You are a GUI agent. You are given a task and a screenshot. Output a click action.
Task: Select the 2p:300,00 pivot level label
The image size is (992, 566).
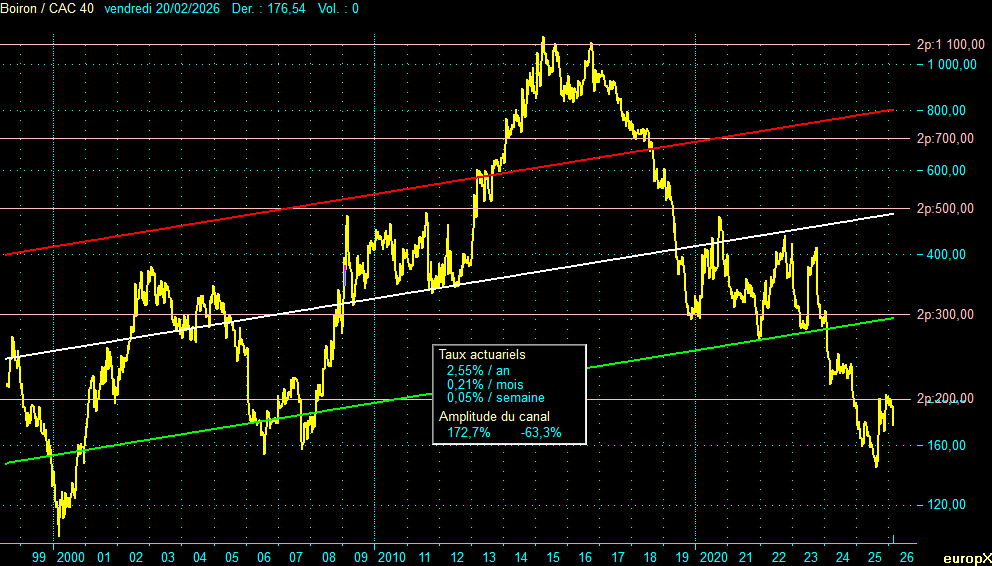[x=945, y=315]
